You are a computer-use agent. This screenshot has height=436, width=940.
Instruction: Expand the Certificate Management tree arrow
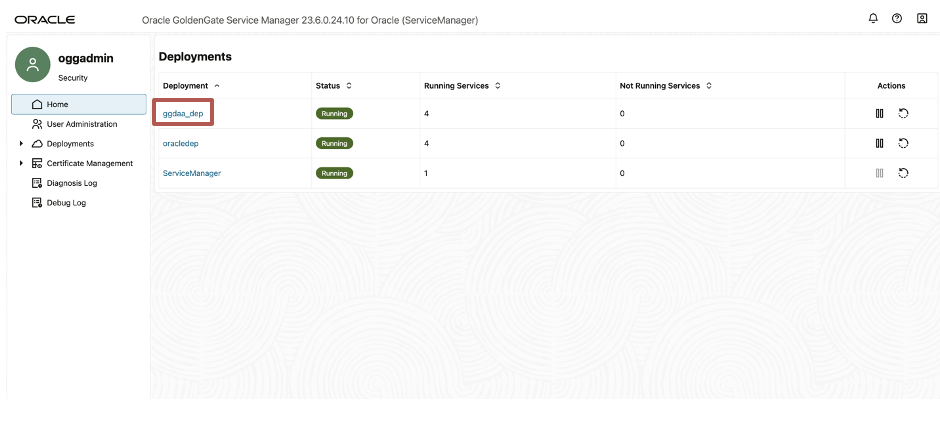[x=21, y=163]
